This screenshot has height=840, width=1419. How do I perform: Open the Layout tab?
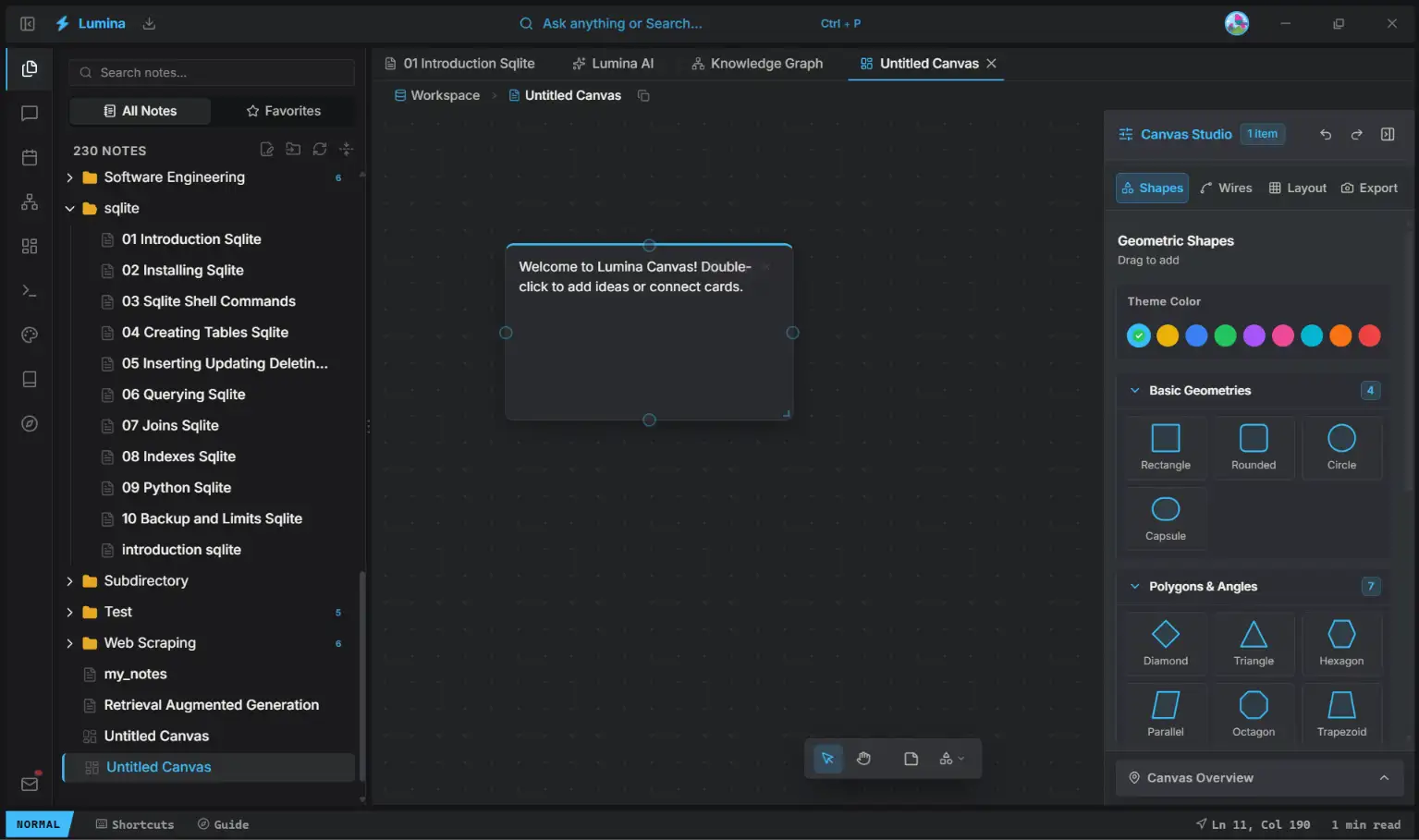click(x=1297, y=188)
